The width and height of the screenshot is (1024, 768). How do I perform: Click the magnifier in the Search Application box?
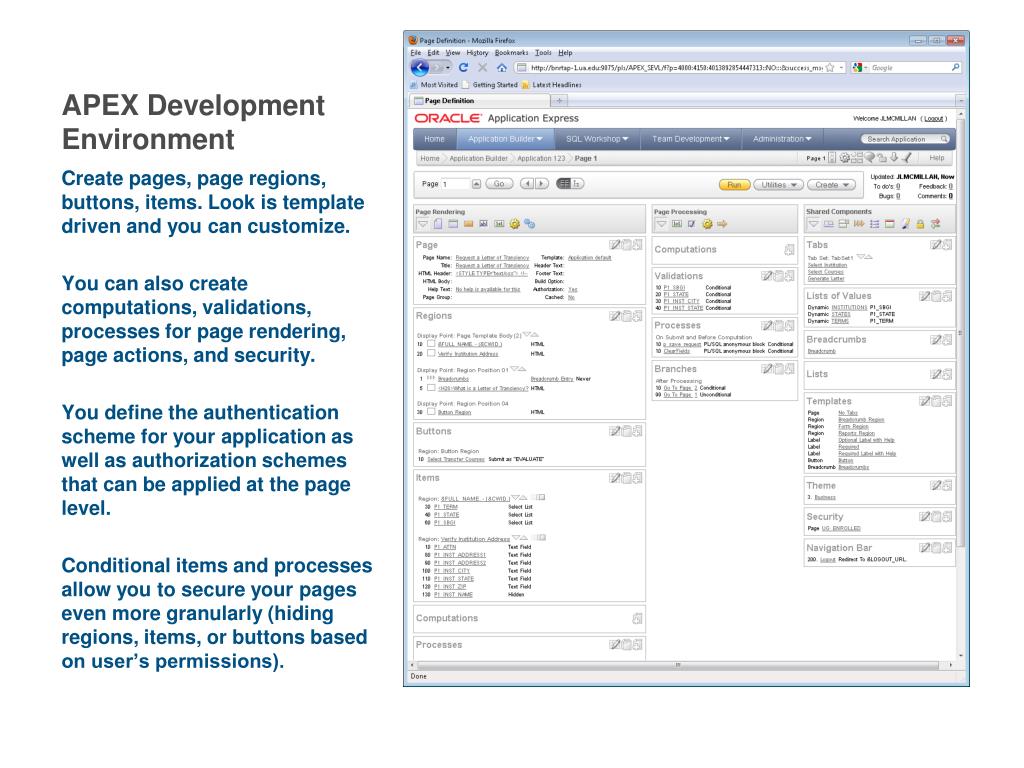click(944, 139)
